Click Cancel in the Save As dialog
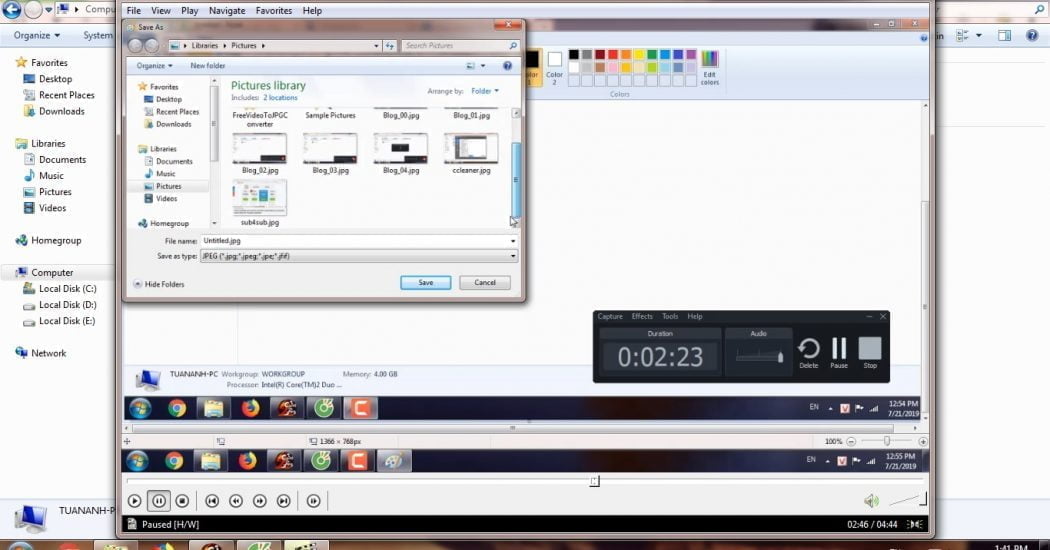1050x550 pixels. point(485,283)
